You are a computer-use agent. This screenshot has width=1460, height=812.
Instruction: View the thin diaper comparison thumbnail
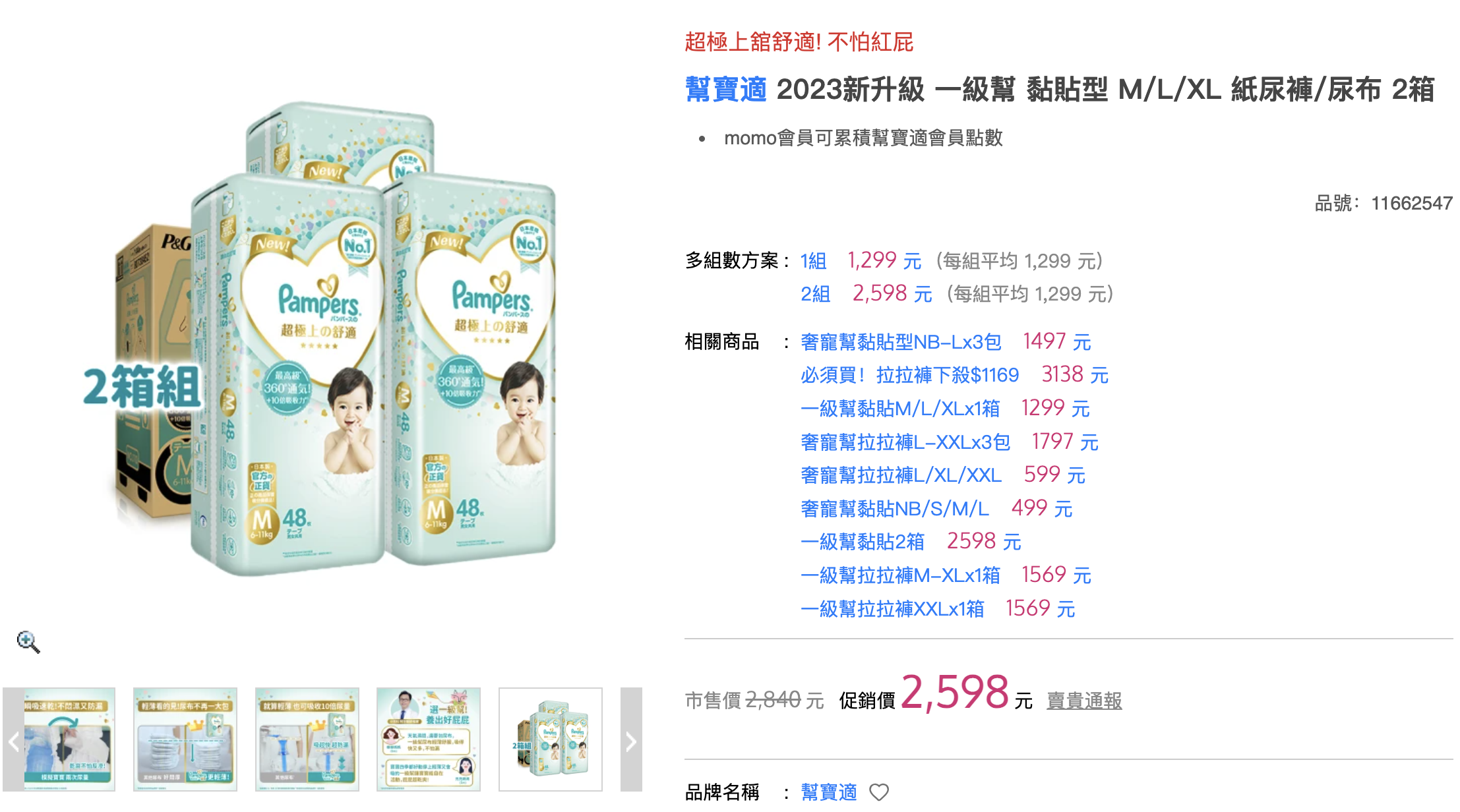coord(185,739)
